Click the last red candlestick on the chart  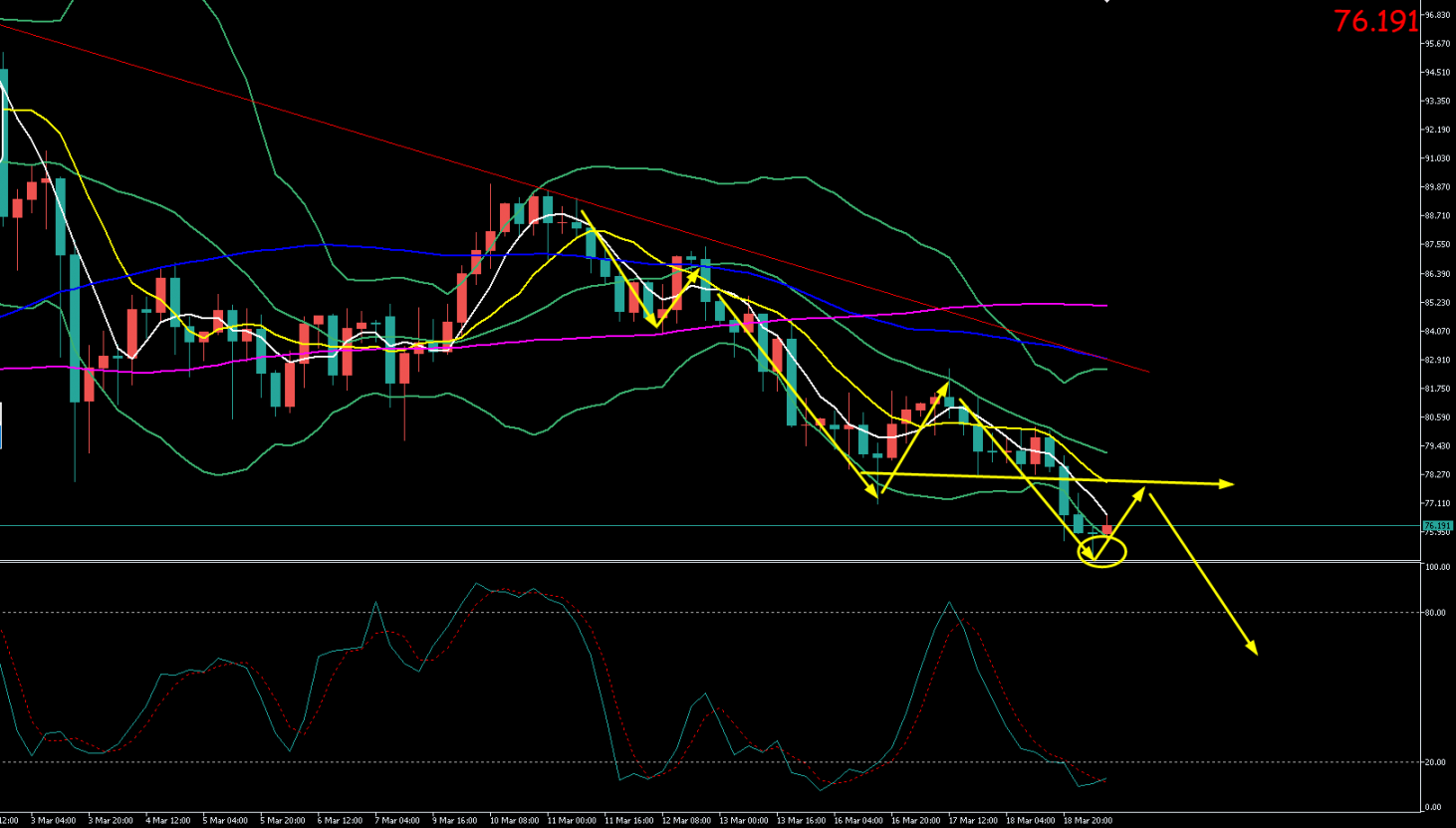click(1106, 530)
